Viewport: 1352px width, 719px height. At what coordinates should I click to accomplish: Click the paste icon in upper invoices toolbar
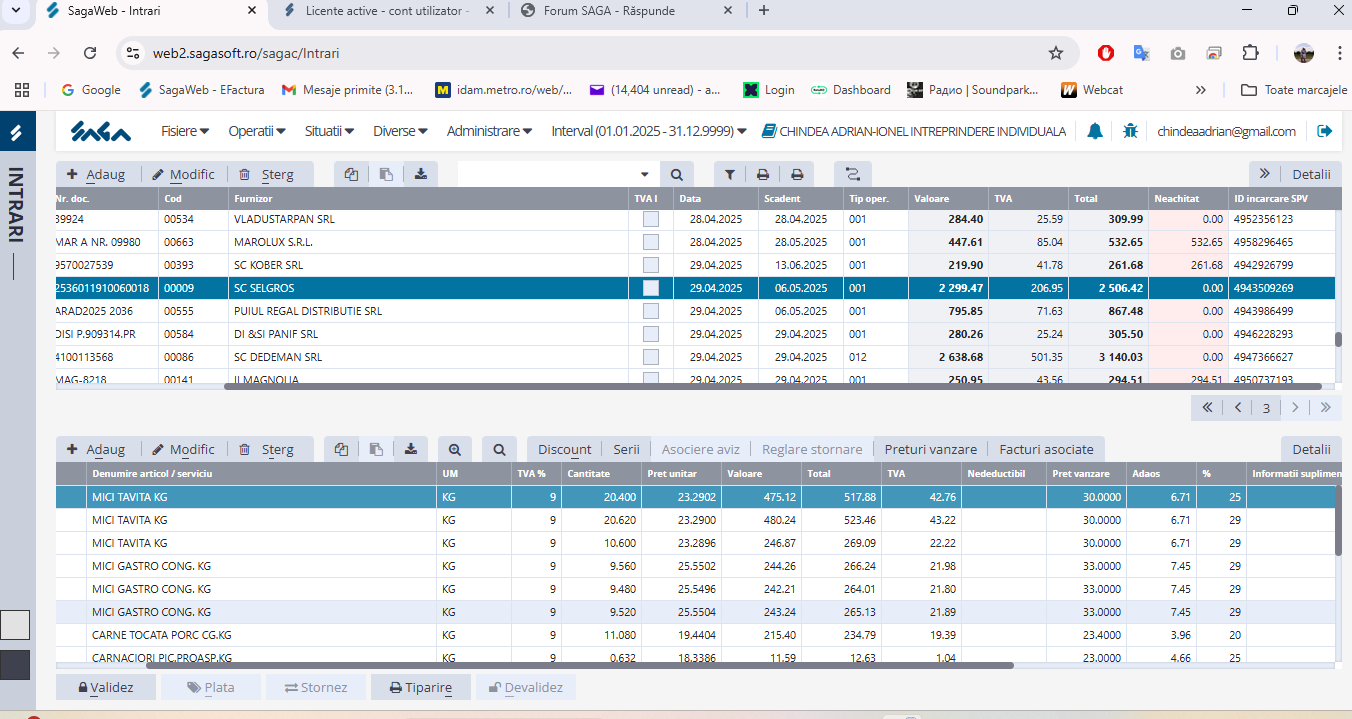385,174
